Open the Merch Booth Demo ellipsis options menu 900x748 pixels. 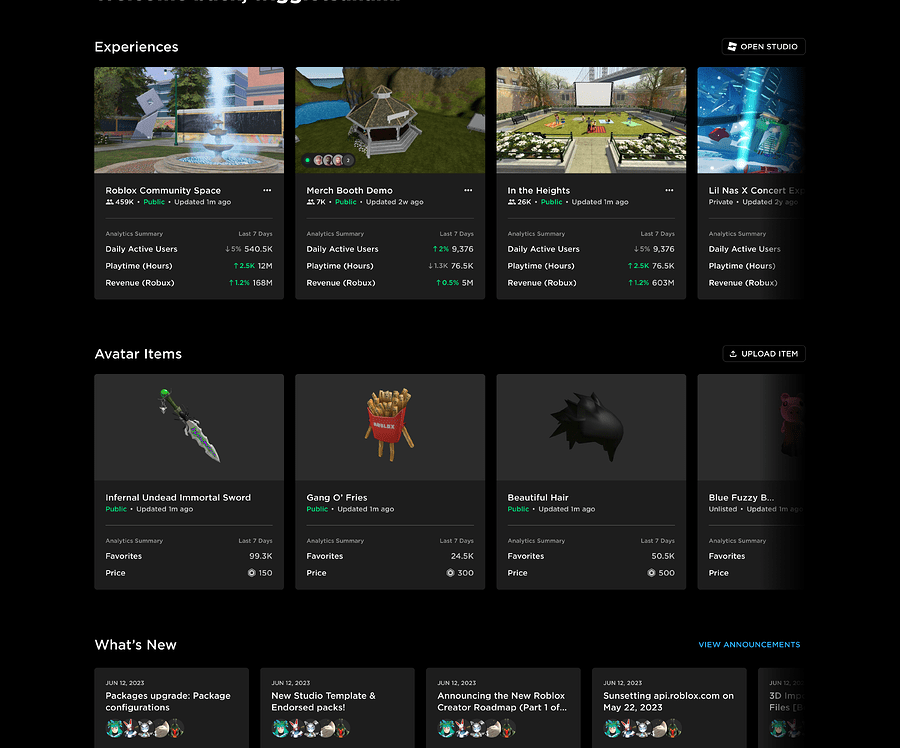(x=468, y=189)
